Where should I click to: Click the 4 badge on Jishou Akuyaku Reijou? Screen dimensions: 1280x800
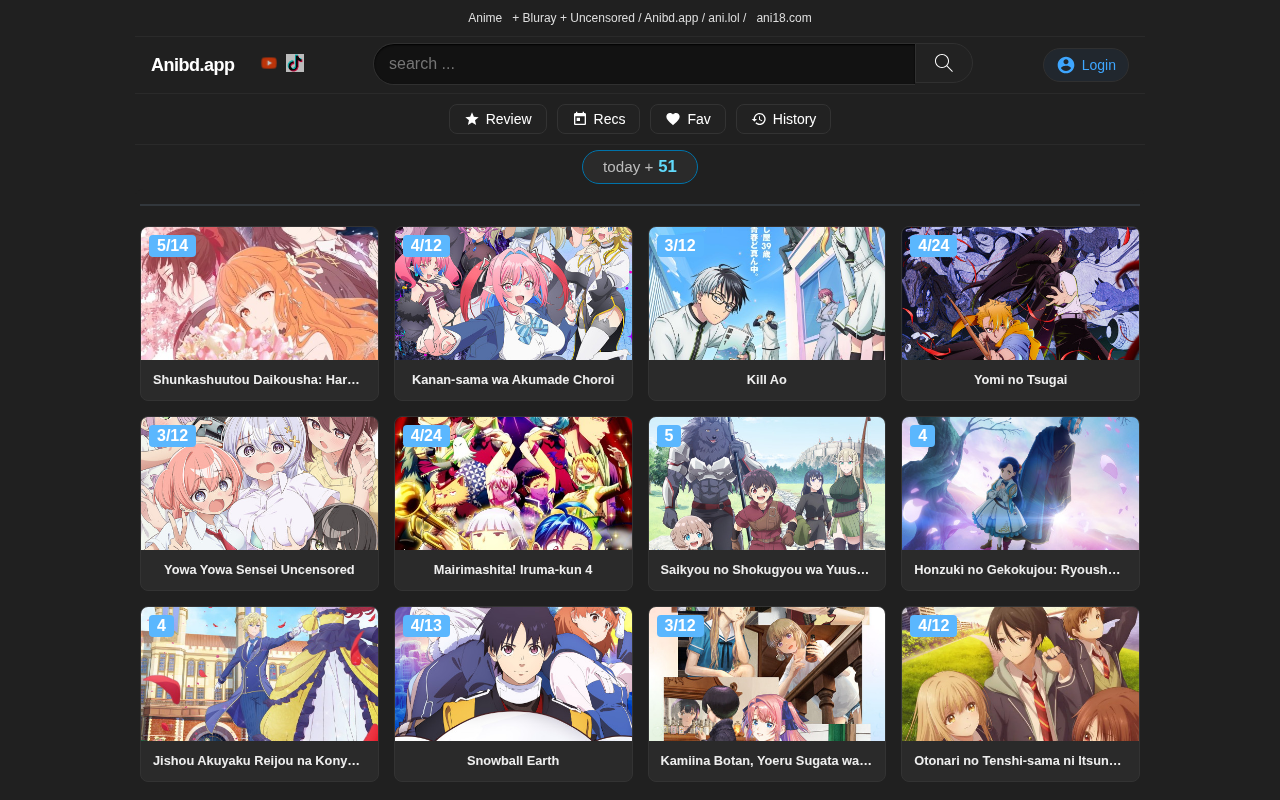161,626
